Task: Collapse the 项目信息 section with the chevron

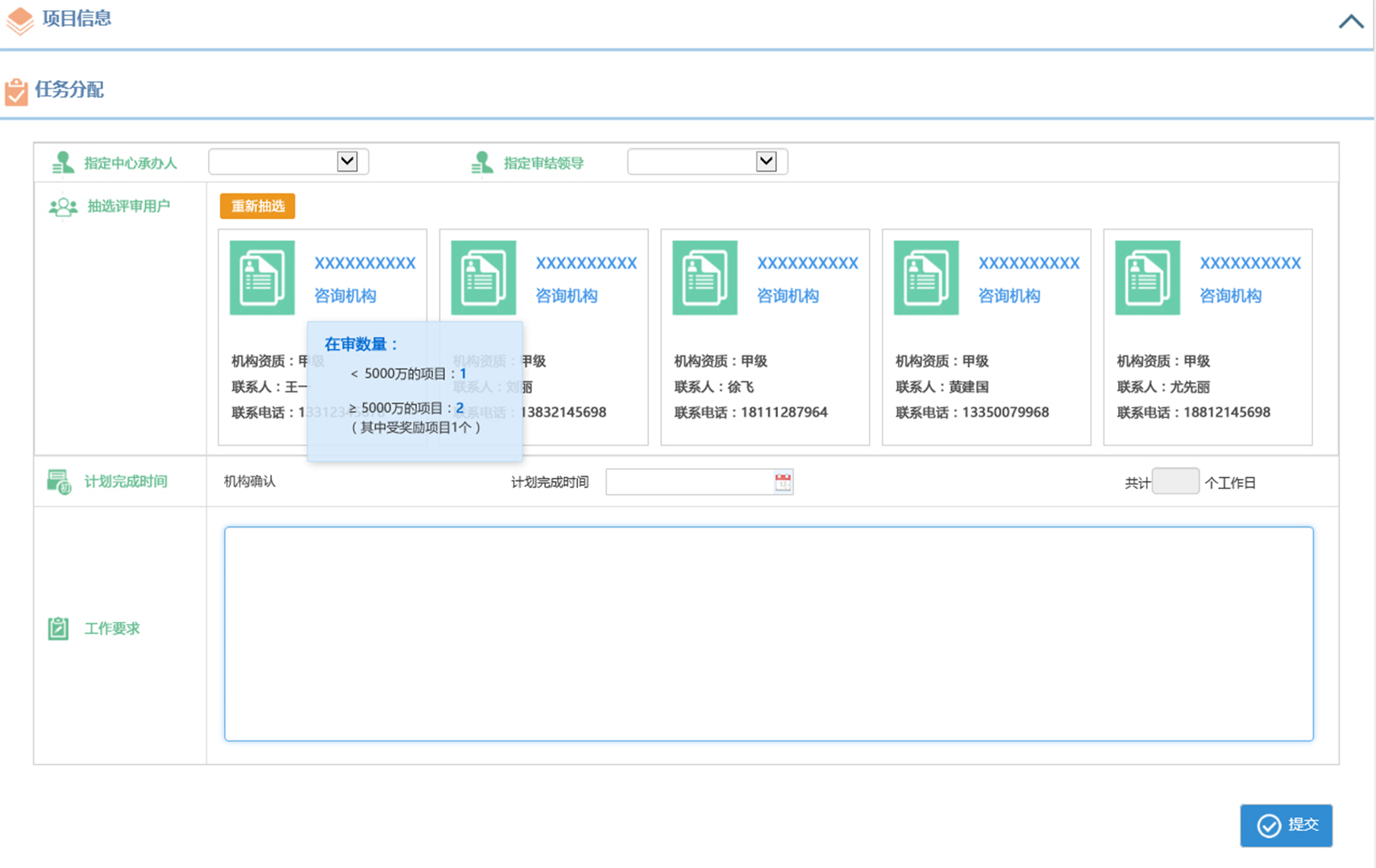Action: click(1351, 22)
